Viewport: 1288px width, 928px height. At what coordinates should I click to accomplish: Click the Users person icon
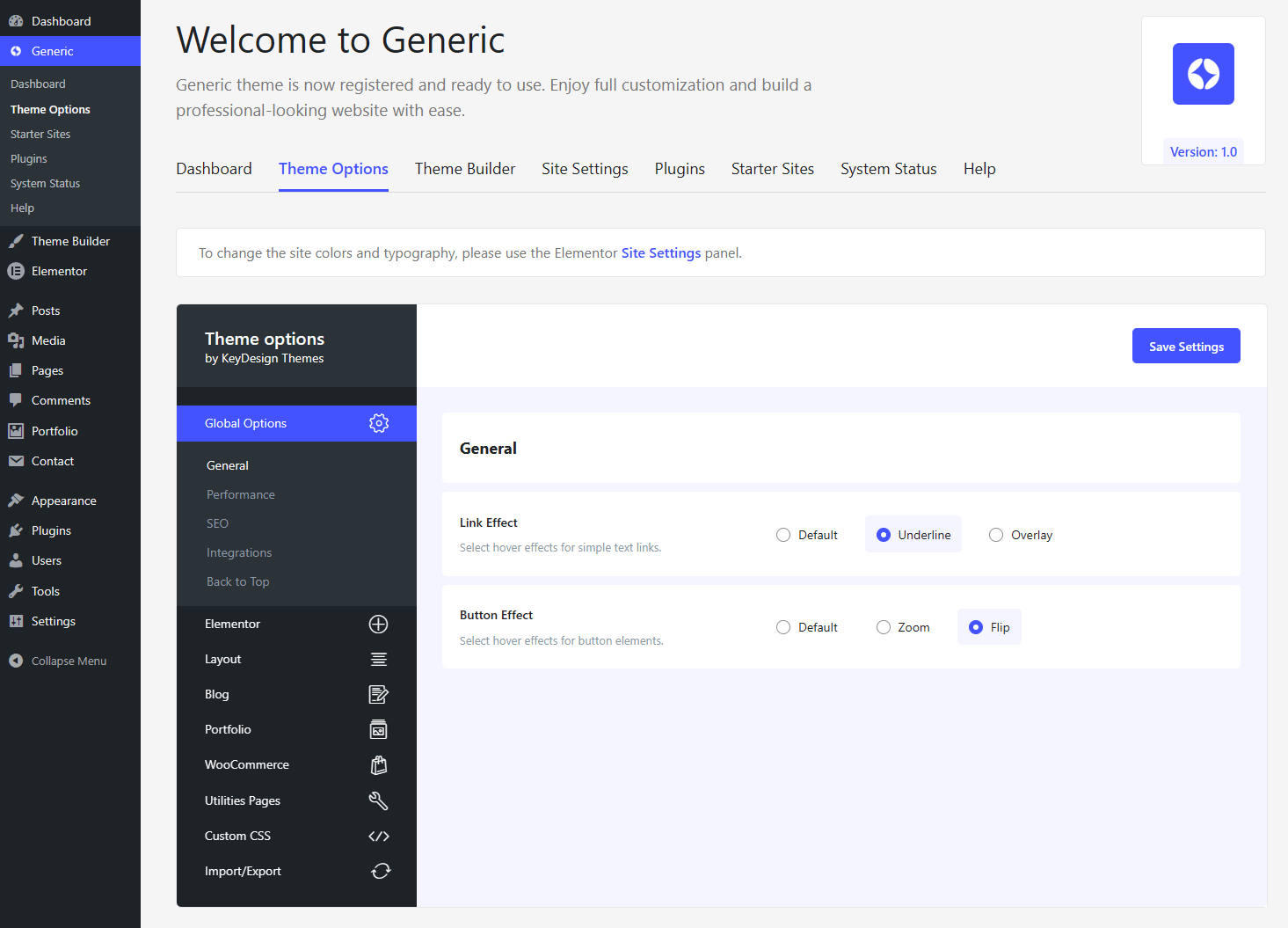click(x=16, y=560)
